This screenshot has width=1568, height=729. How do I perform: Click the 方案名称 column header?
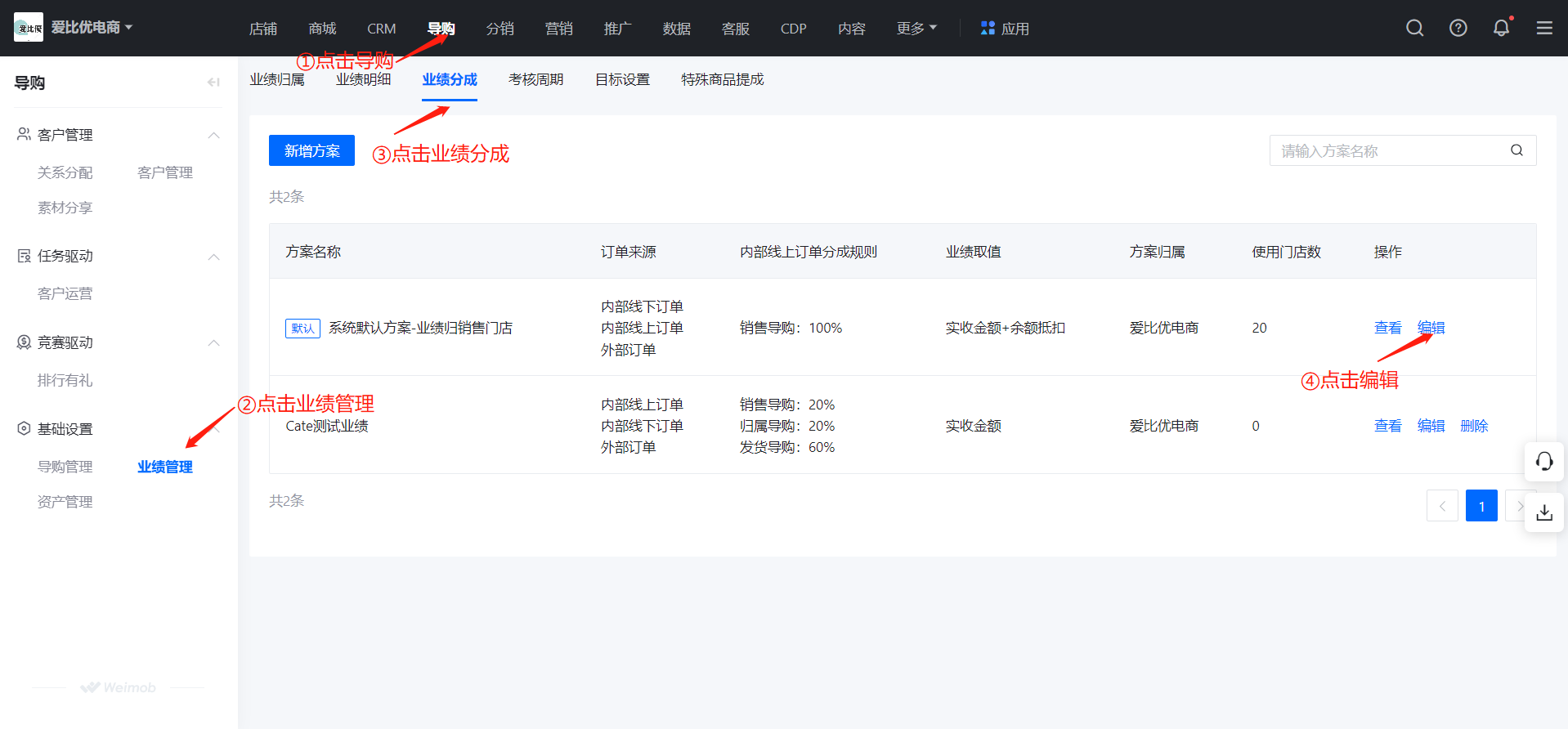313,252
